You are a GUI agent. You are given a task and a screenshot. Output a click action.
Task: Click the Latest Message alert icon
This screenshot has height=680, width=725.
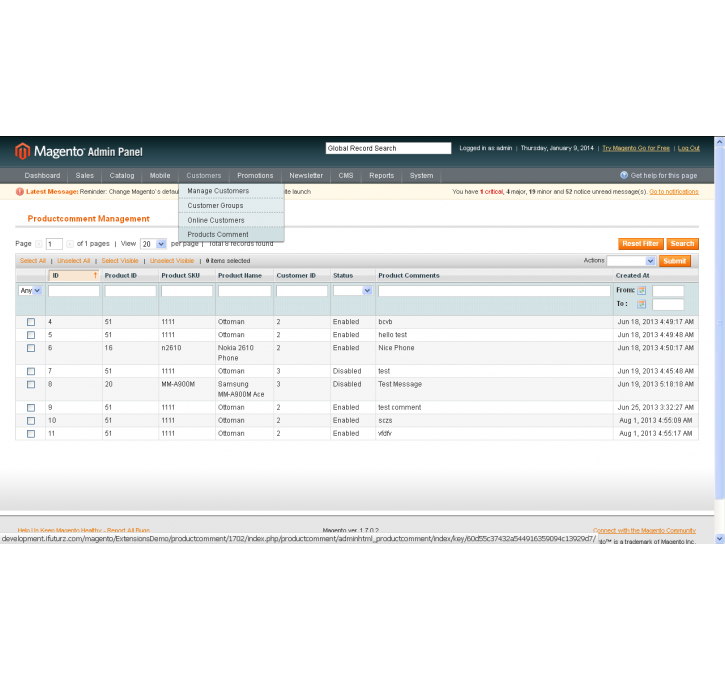click(x=19, y=192)
